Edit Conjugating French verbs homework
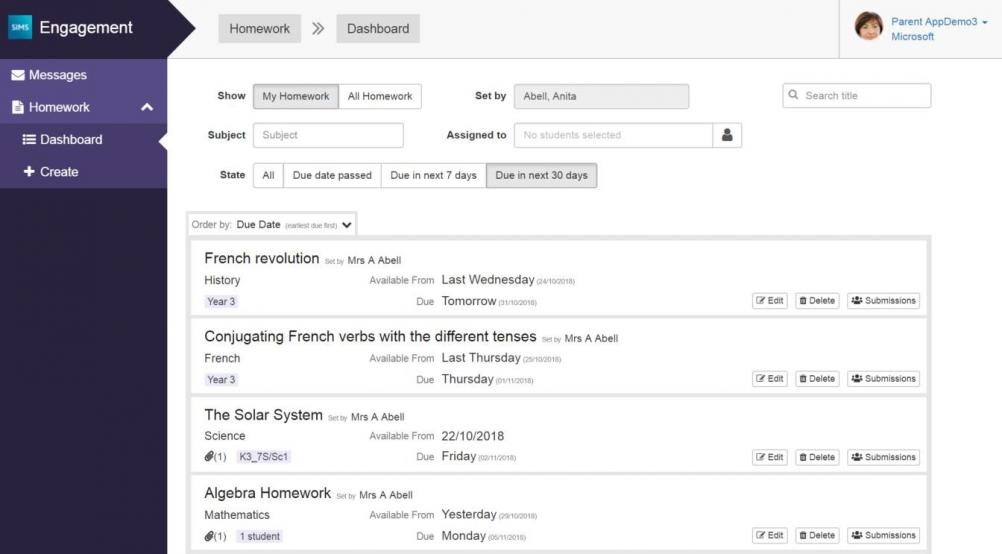1002x554 pixels. coord(769,379)
